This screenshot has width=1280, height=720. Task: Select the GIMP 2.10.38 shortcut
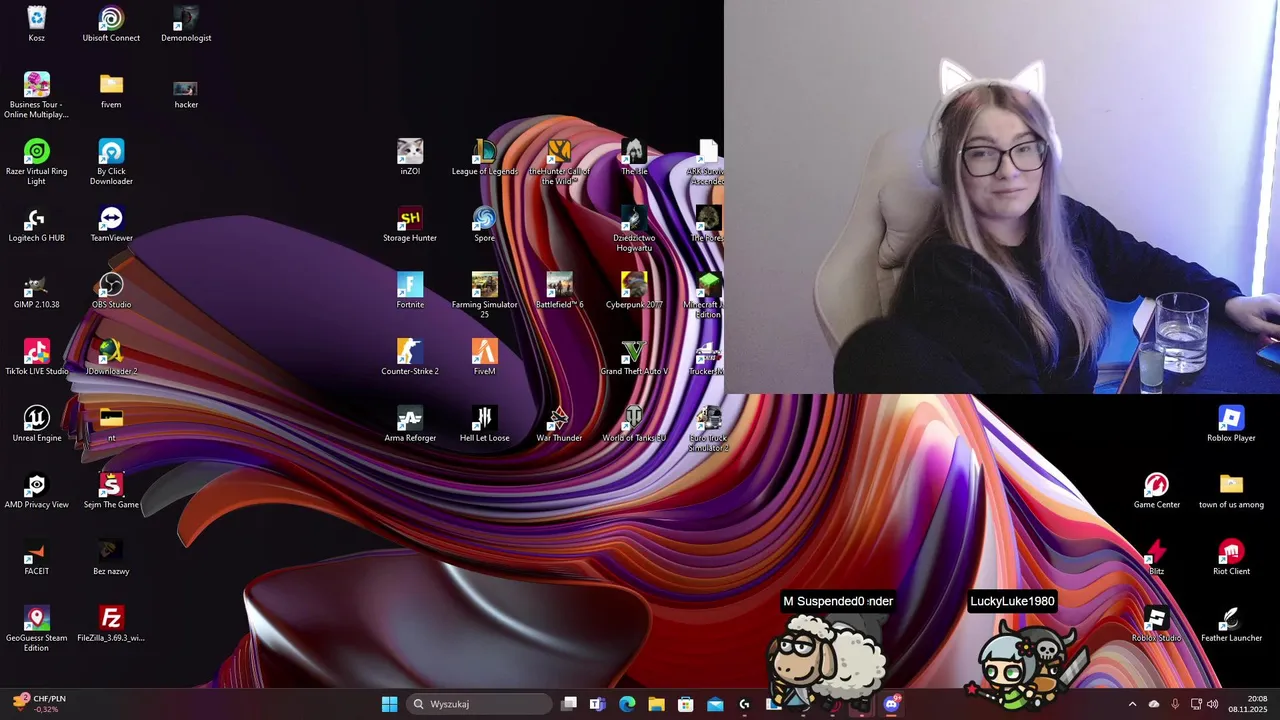point(36,291)
